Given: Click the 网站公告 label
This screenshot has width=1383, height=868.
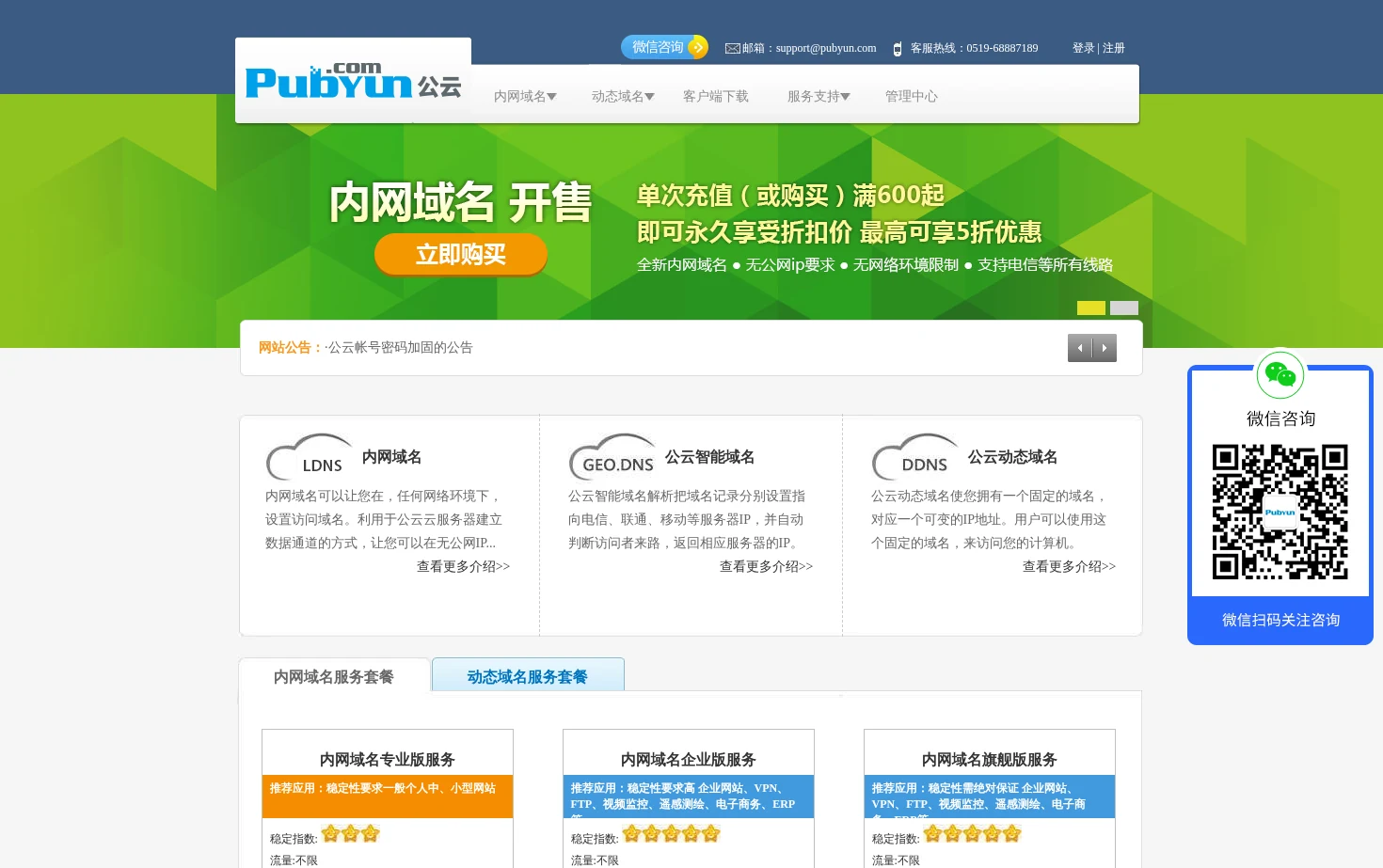Looking at the screenshot, I should coord(291,347).
